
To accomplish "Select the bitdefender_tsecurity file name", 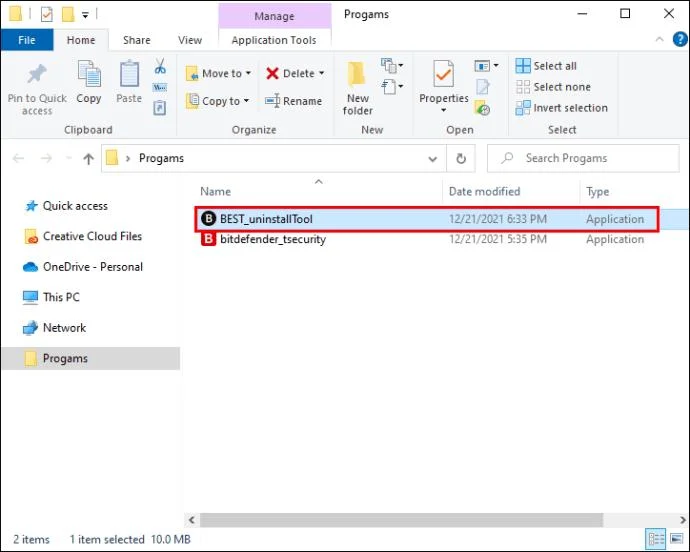I will point(273,239).
